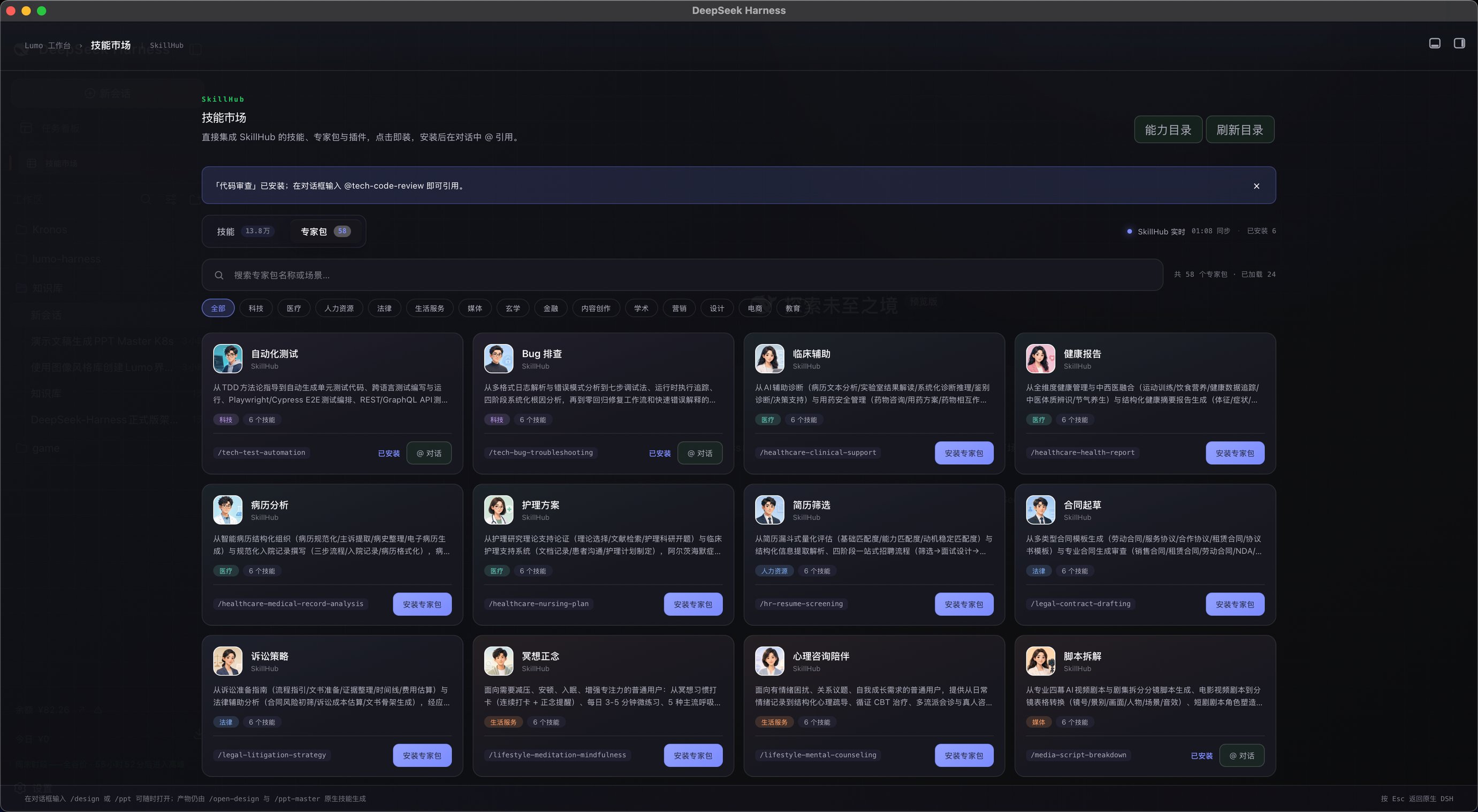This screenshot has width=1478, height=812.
Task: Click the /hr-resume-screening slug
Action: click(x=801, y=604)
